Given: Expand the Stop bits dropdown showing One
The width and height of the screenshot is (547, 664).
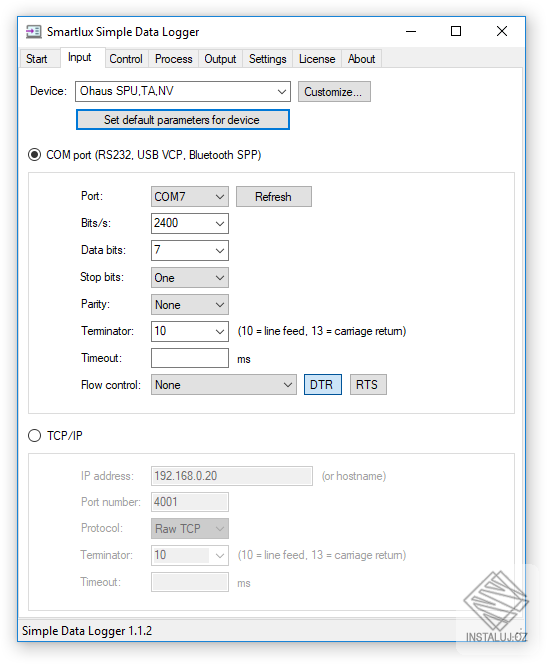Looking at the screenshot, I should point(190,277).
